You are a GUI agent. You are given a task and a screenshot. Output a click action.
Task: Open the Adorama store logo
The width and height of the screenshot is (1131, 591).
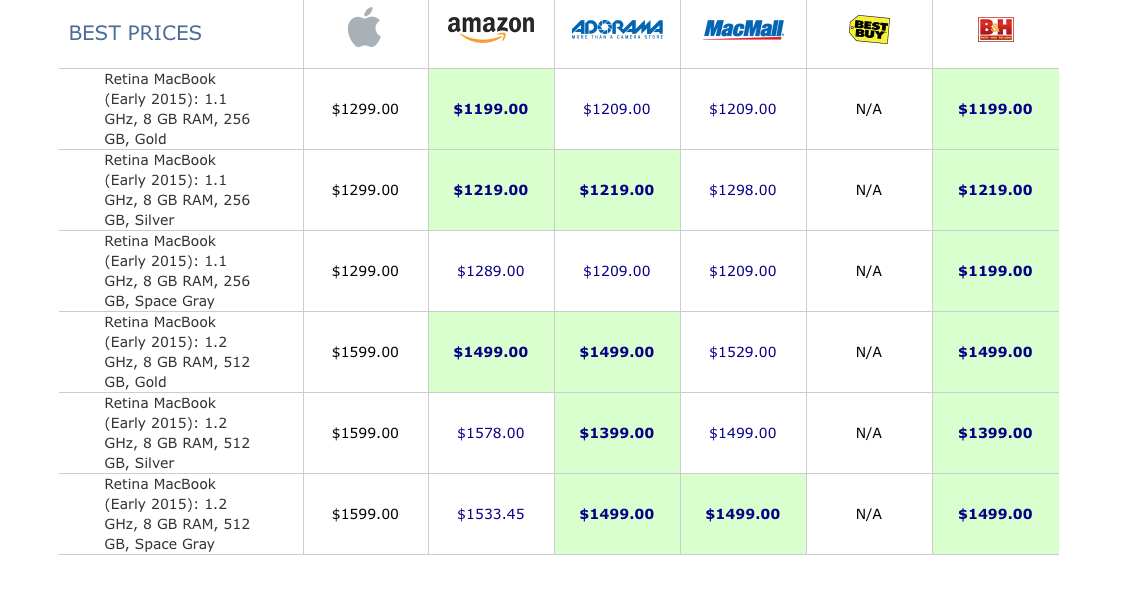pyautogui.click(x=617, y=30)
